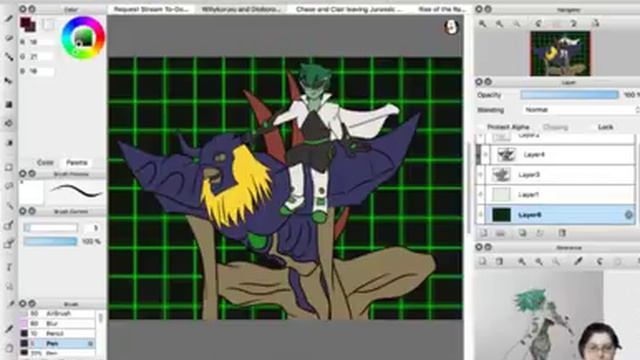Select the Gradient tool
Viewport: 640px width, 360px height.
point(9,143)
